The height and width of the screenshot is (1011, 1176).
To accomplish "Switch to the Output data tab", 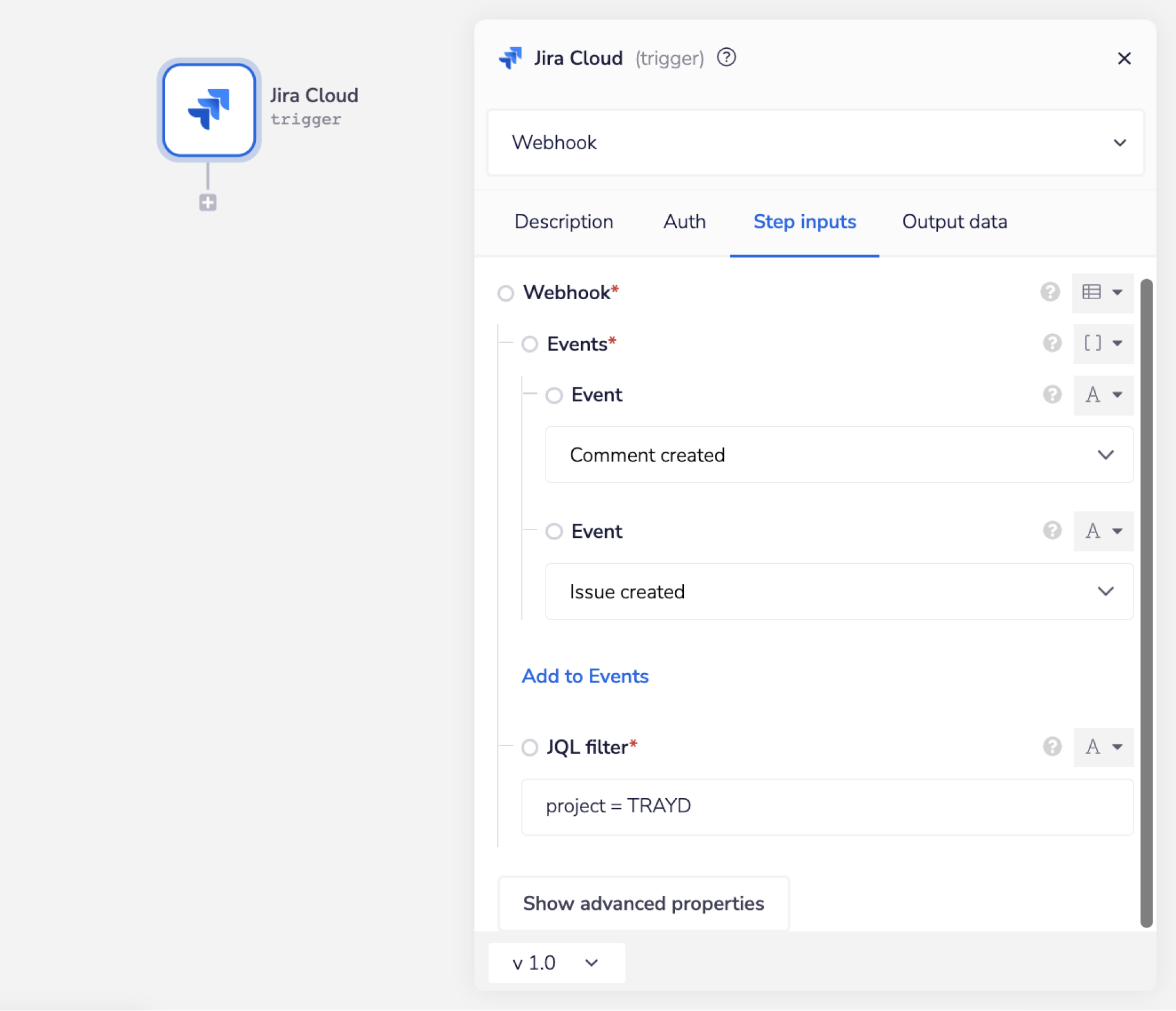I will [x=954, y=222].
